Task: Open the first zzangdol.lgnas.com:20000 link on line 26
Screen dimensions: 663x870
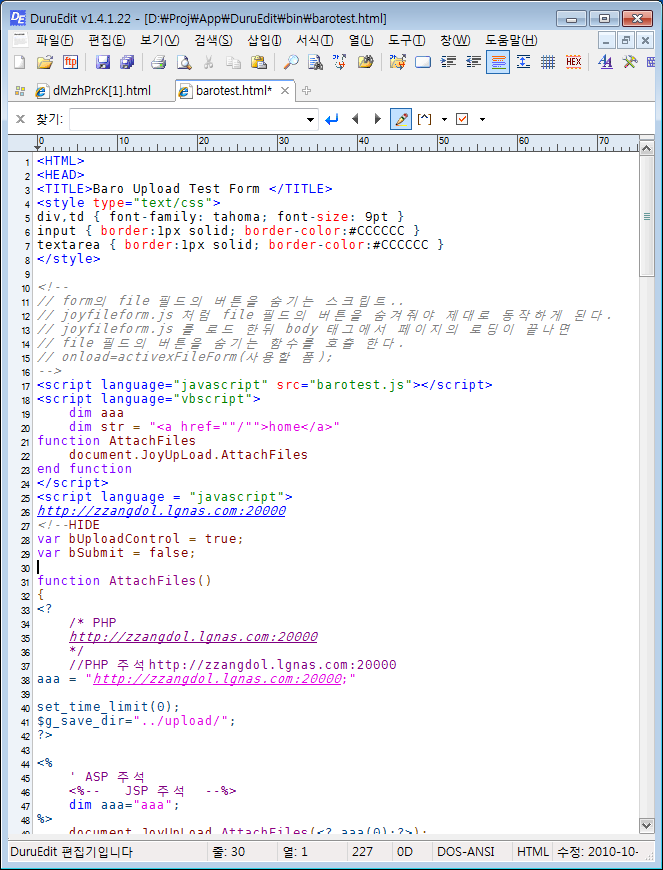Action: tap(161, 510)
